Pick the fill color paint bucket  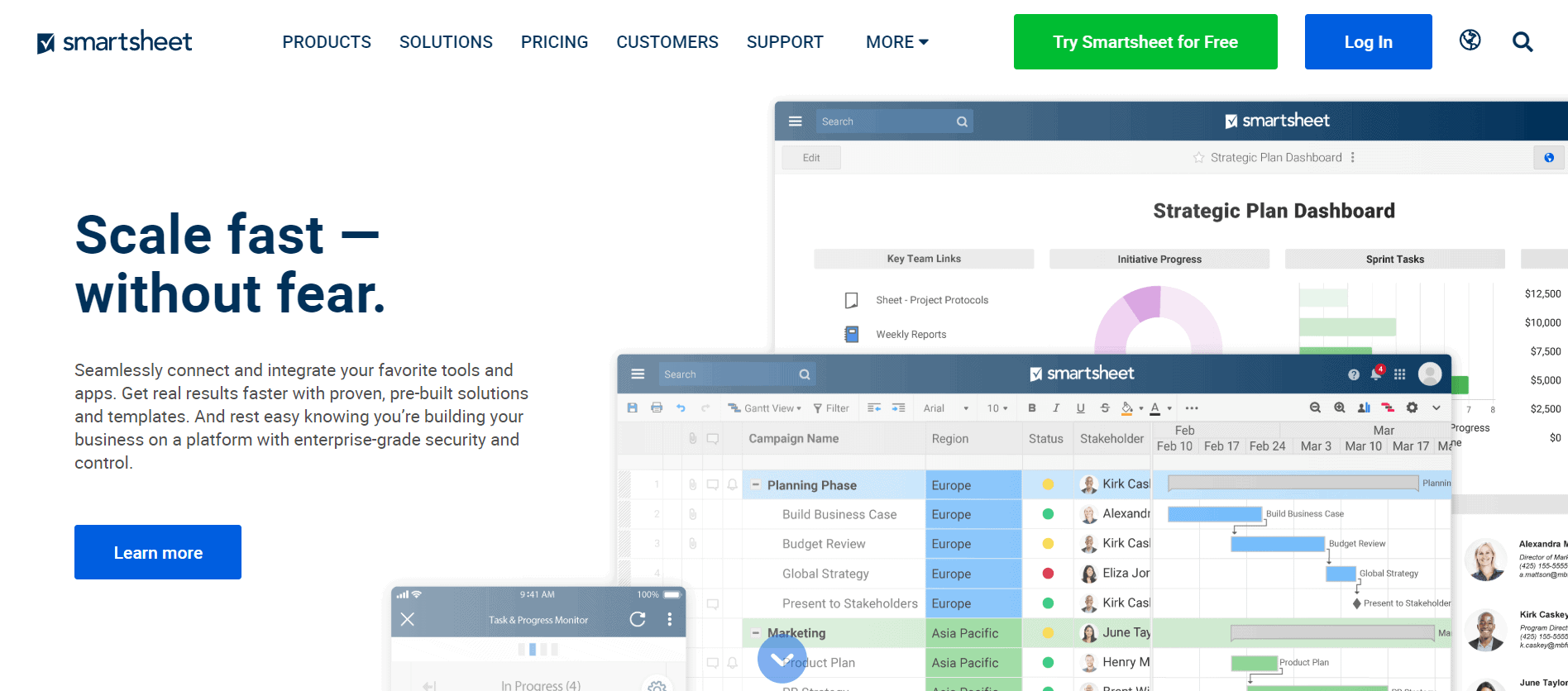point(1127,407)
